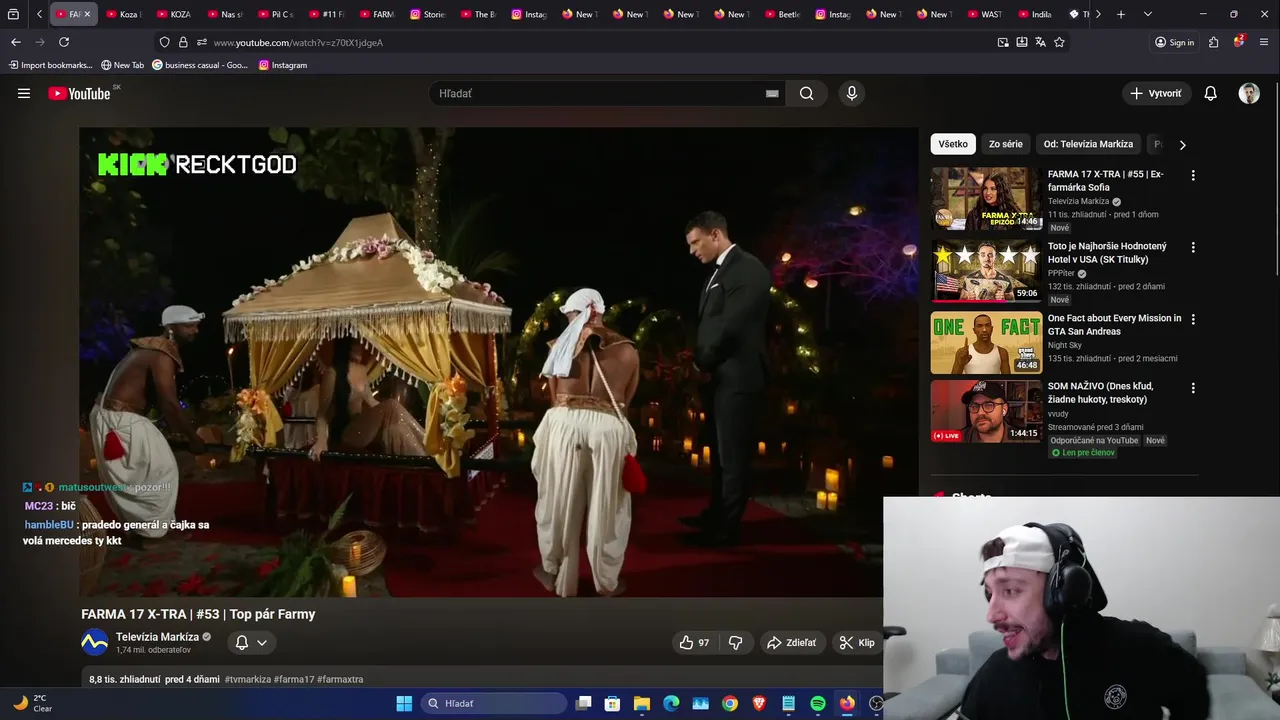Go to the YouTube home logo
This screenshot has width=1280, height=720.
point(79,93)
